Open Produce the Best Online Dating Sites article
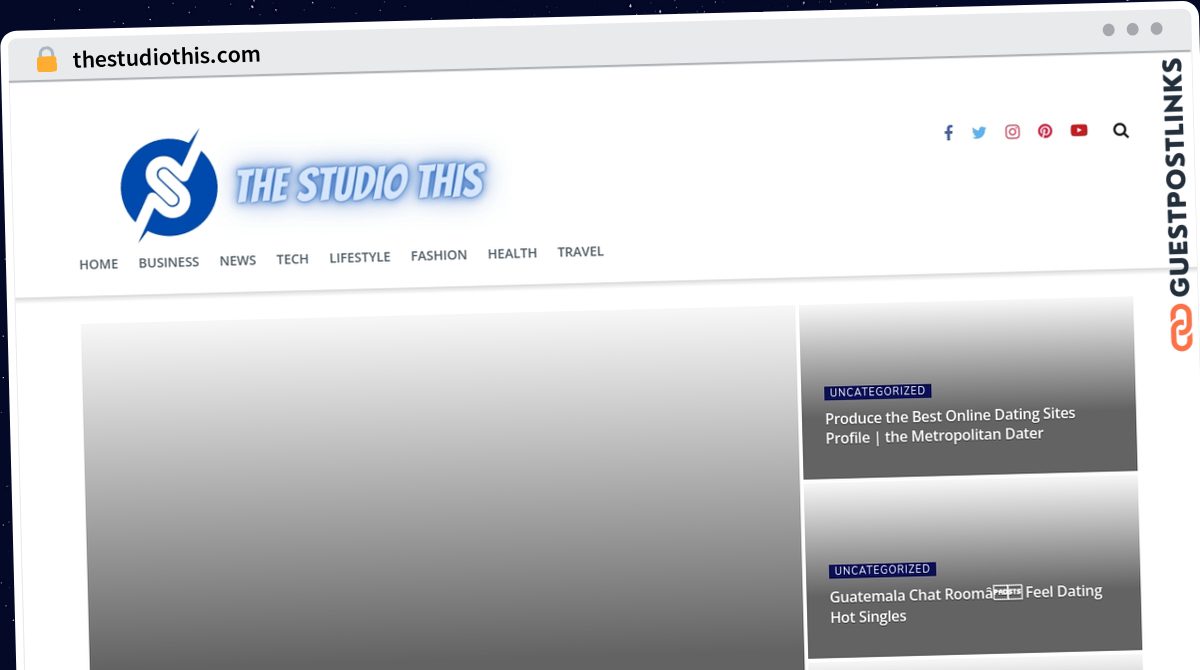This screenshot has width=1200, height=670. pos(950,425)
